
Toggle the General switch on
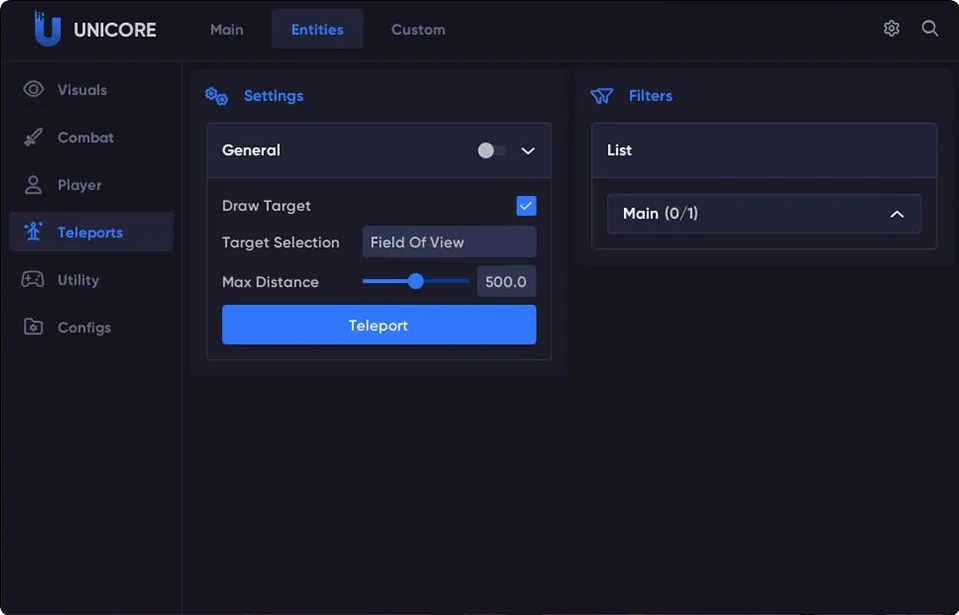[491, 151]
